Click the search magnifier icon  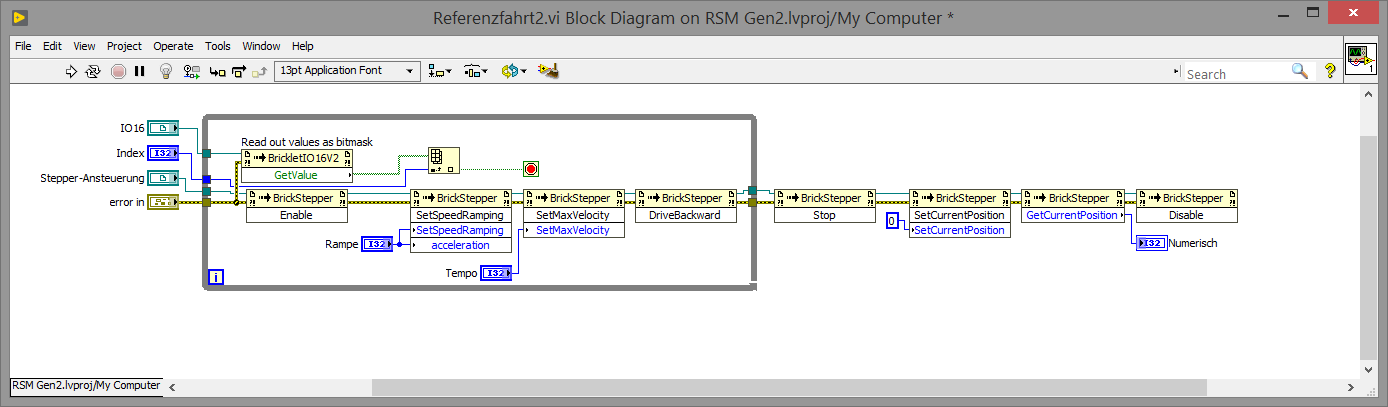click(x=1300, y=71)
